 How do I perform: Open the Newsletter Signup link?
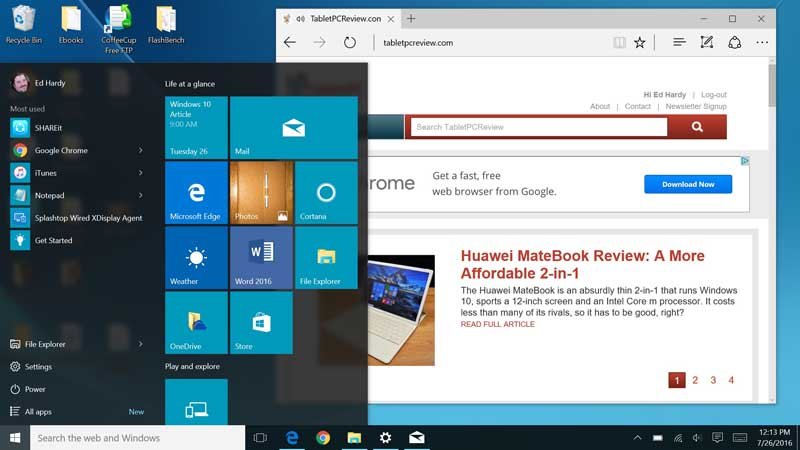696,106
